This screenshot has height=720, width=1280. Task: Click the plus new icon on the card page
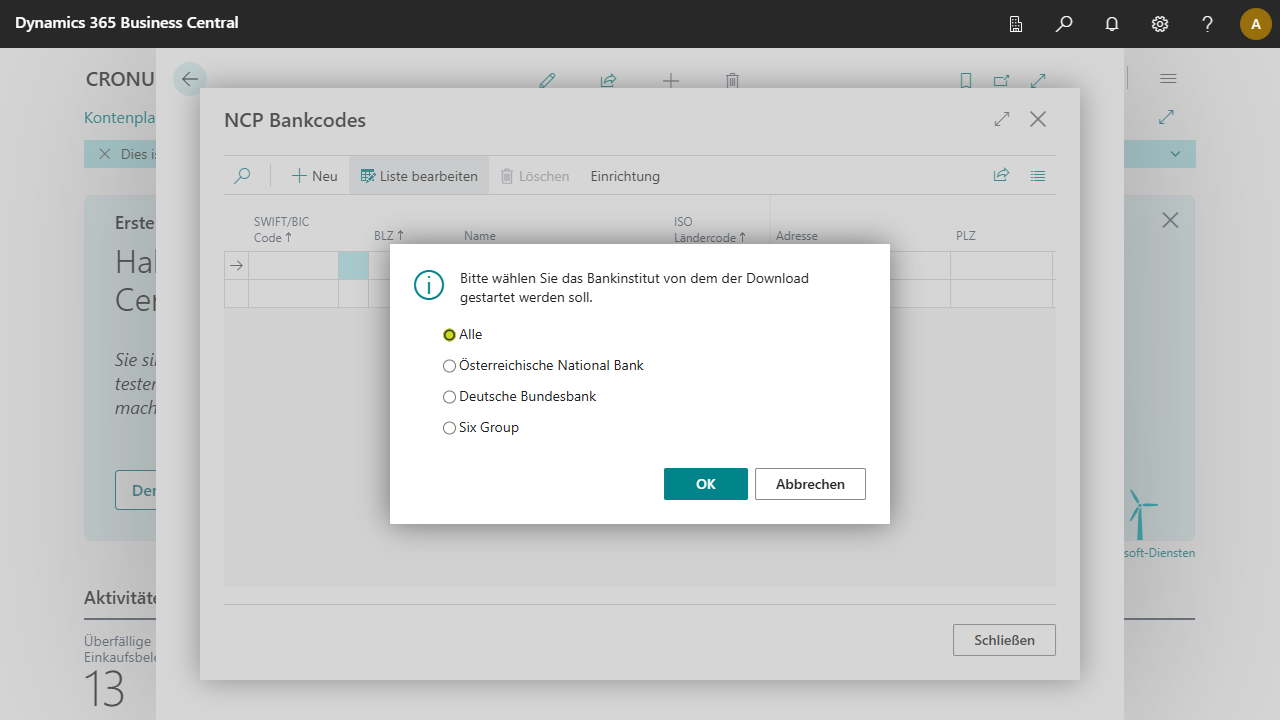pos(671,81)
